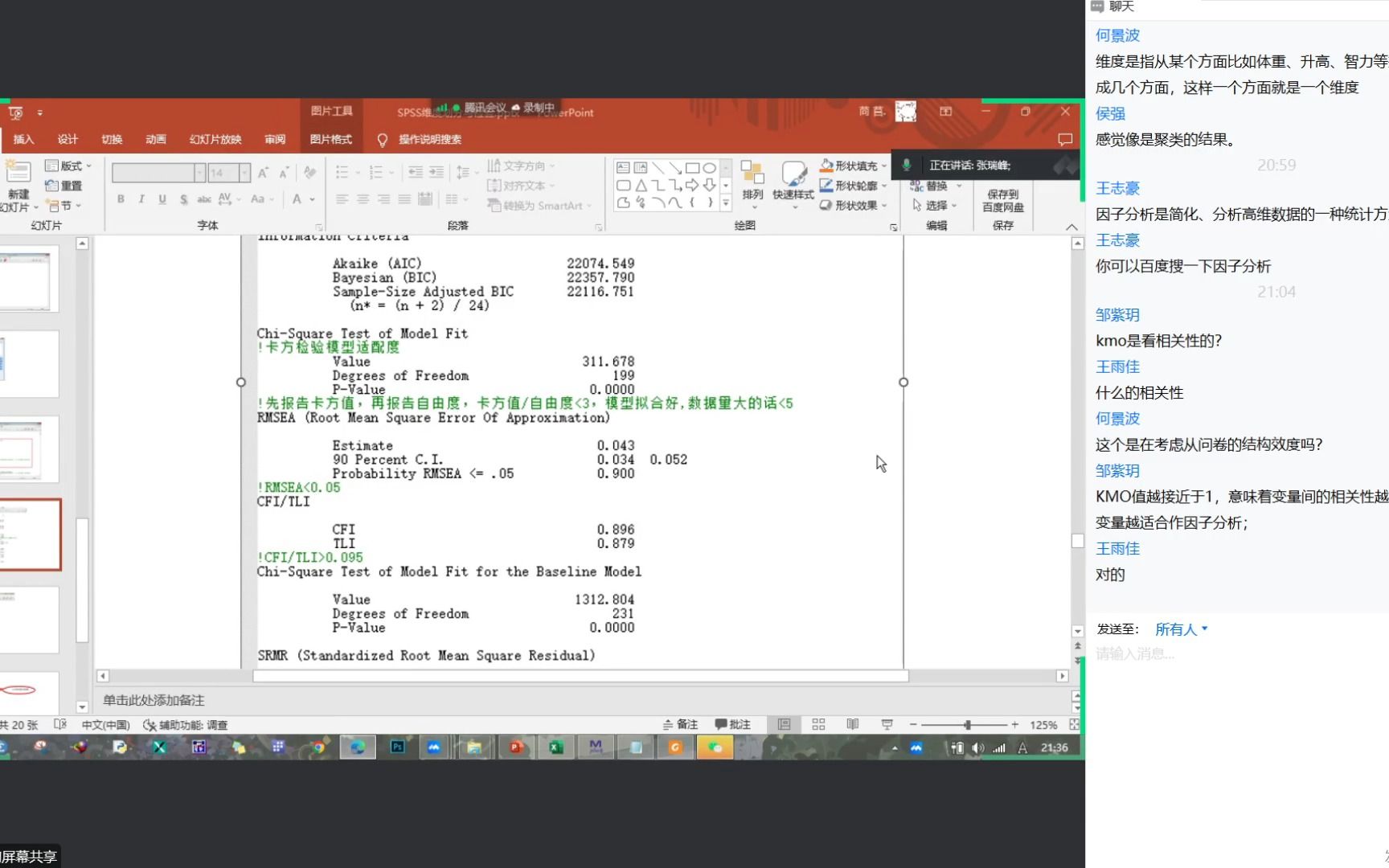Click the Replace (替换) button
This screenshot has height=868, width=1389.
click(935, 186)
